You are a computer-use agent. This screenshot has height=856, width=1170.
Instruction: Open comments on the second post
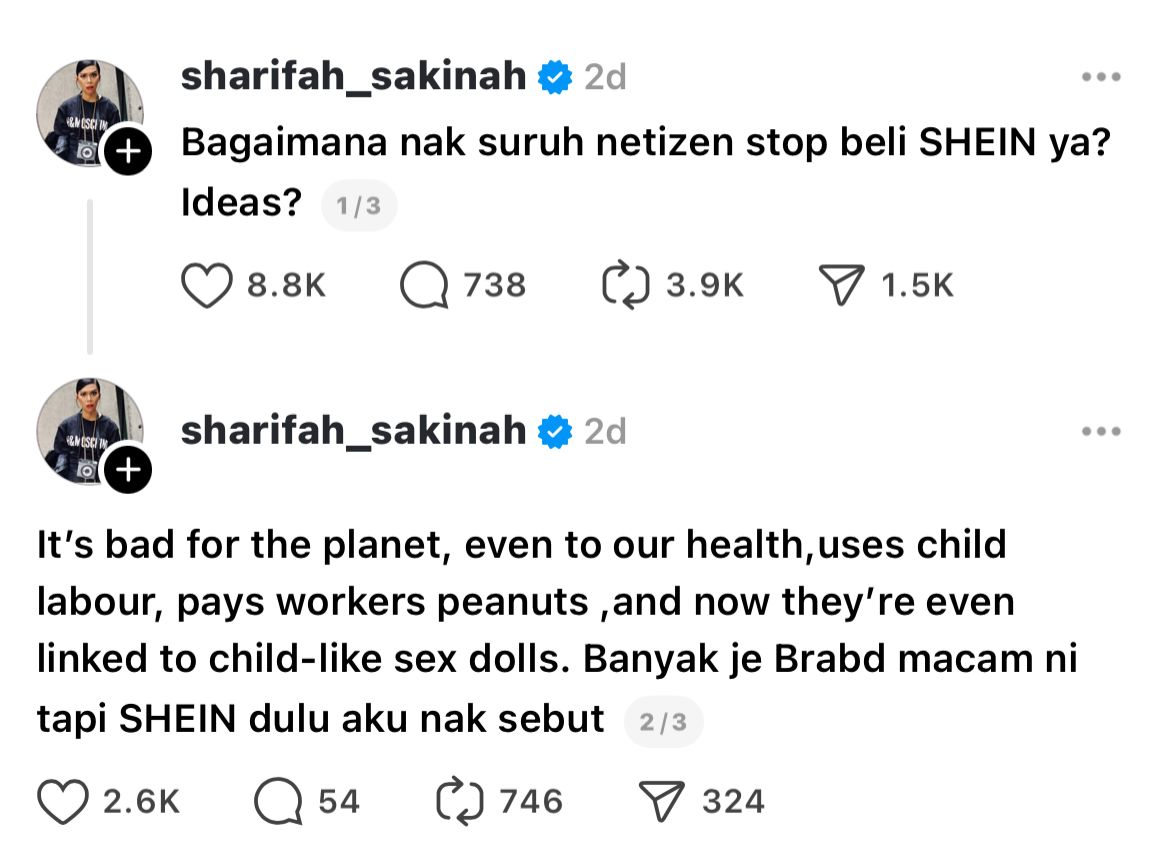277,801
